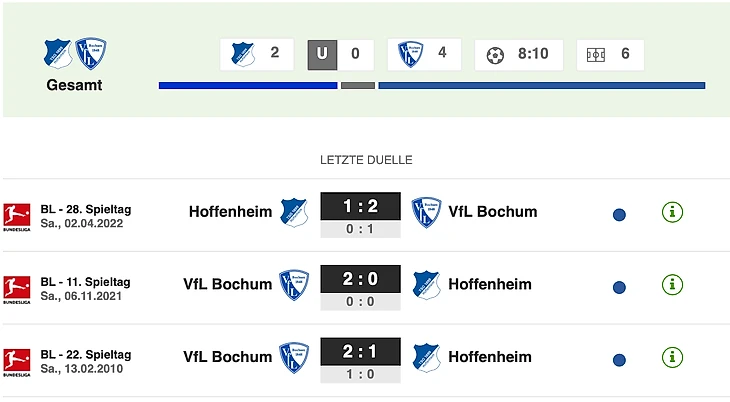Image resolution: width=730 pixels, height=402 pixels.
Task: Click the soccer ball goals icon showing 8:10
Action: pyautogui.click(x=495, y=54)
